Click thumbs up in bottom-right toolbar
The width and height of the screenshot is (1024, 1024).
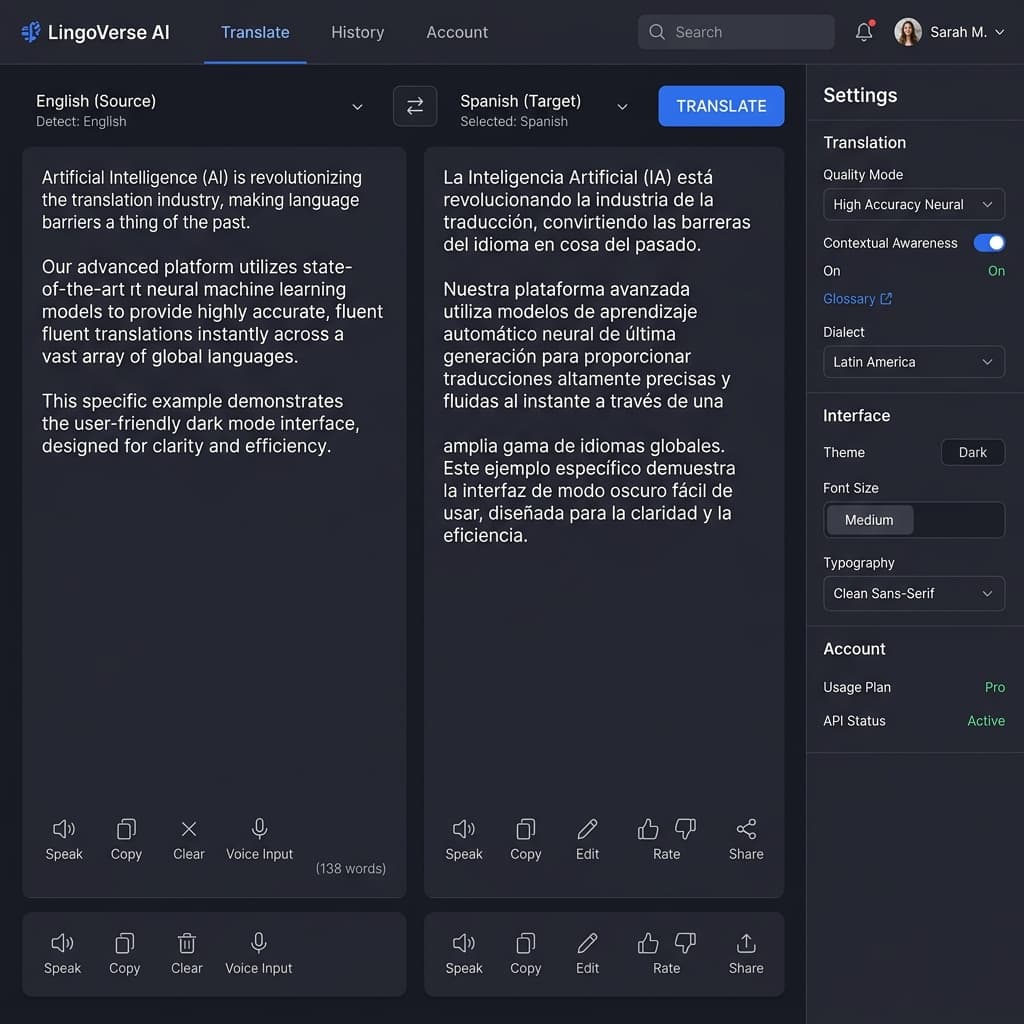pos(648,943)
